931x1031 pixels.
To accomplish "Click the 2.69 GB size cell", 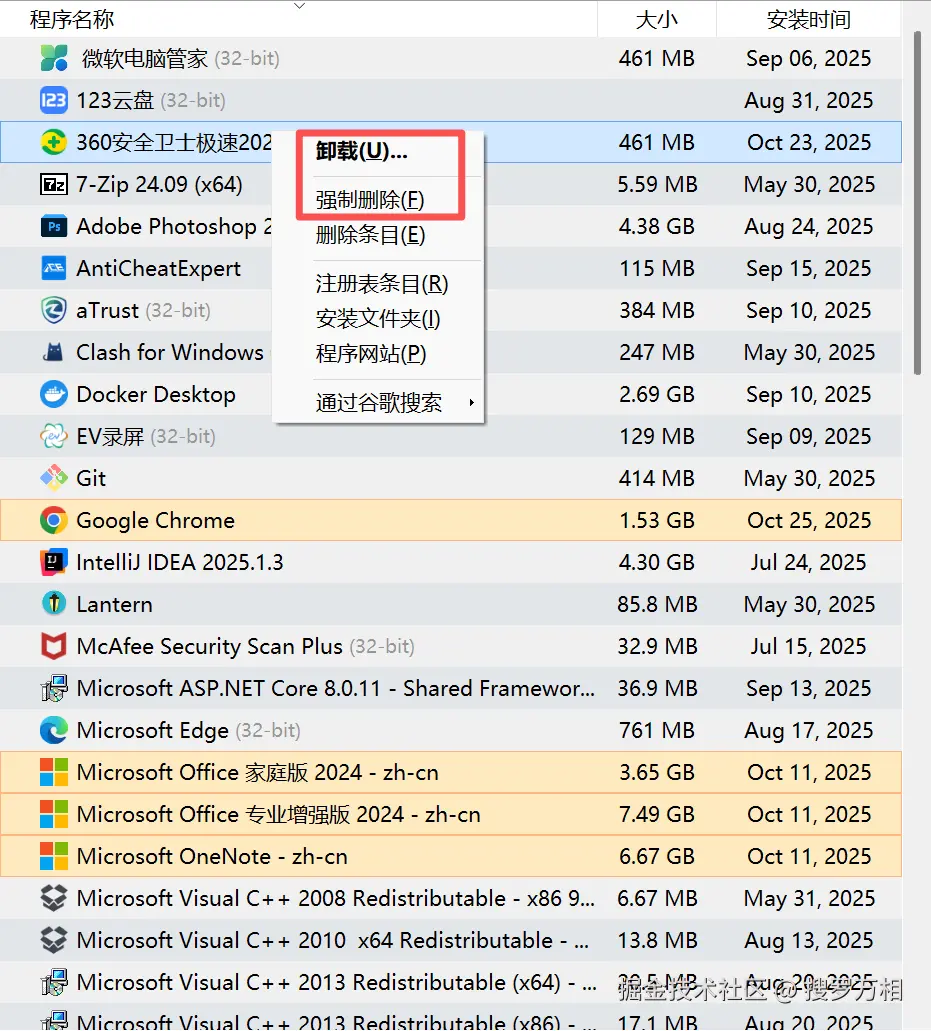I will [657, 395].
